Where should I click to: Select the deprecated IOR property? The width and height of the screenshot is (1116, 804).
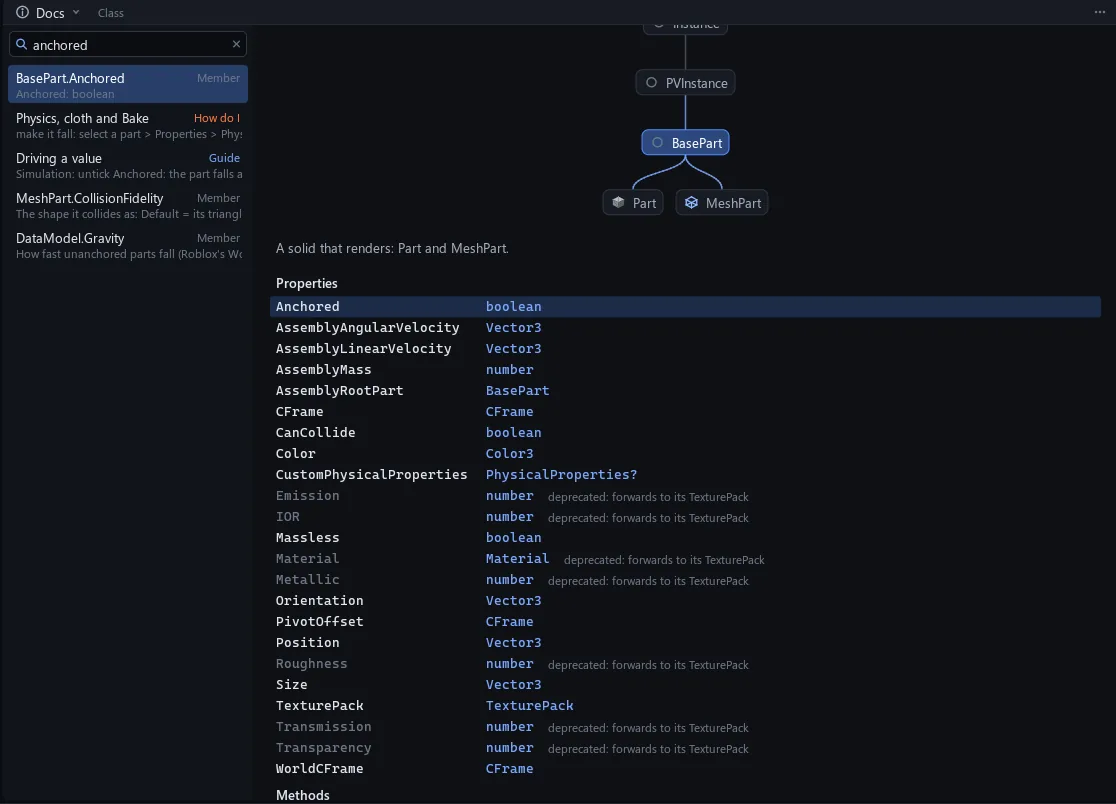[x=288, y=517]
